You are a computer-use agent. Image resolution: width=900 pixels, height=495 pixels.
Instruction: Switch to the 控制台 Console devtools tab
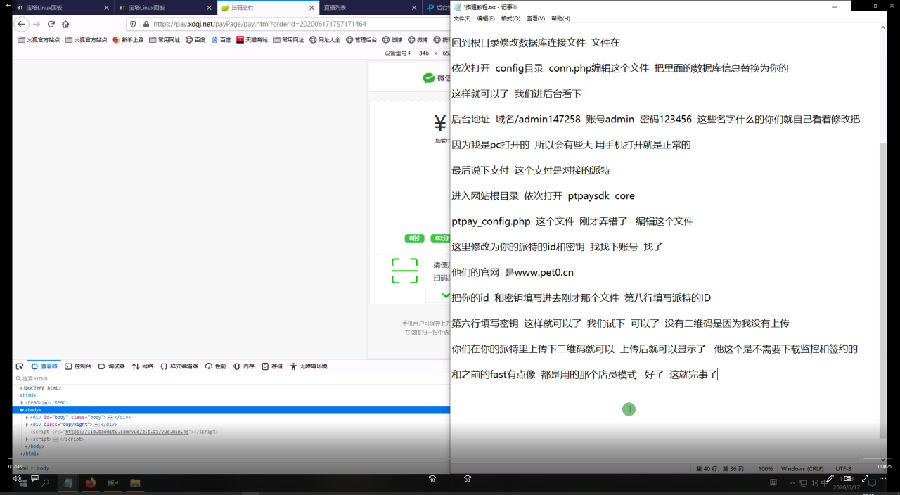pyautogui.click(x=79, y=366)
